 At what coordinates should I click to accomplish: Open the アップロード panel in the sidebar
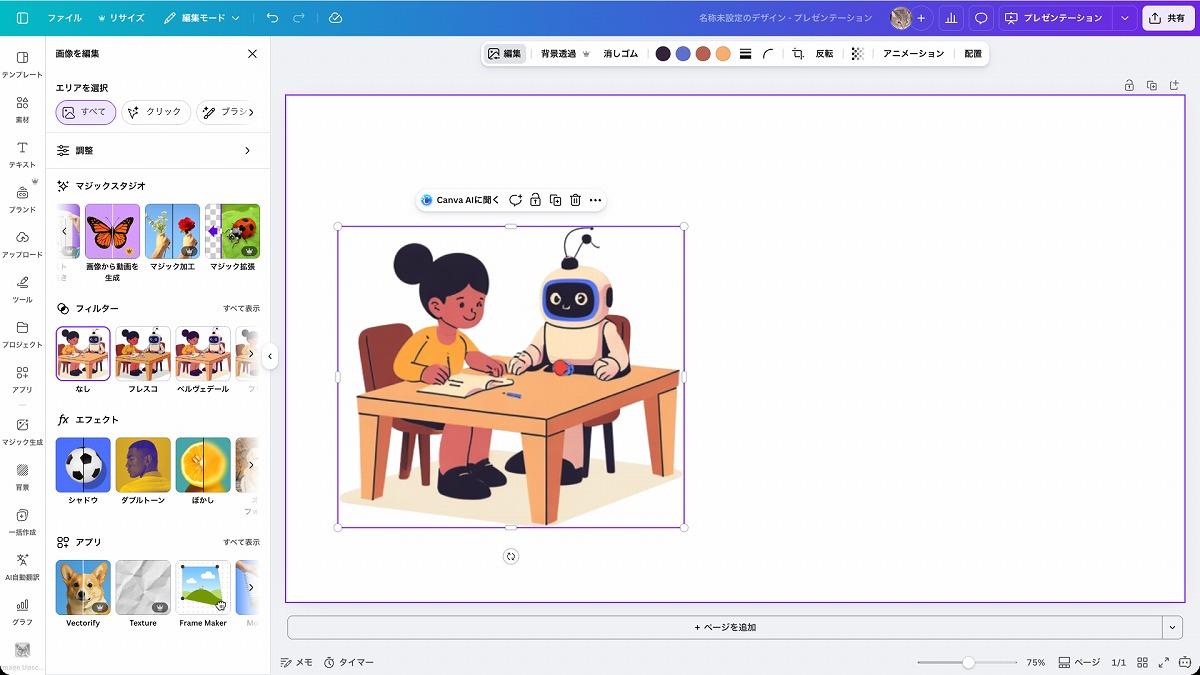tap(22, 243)
